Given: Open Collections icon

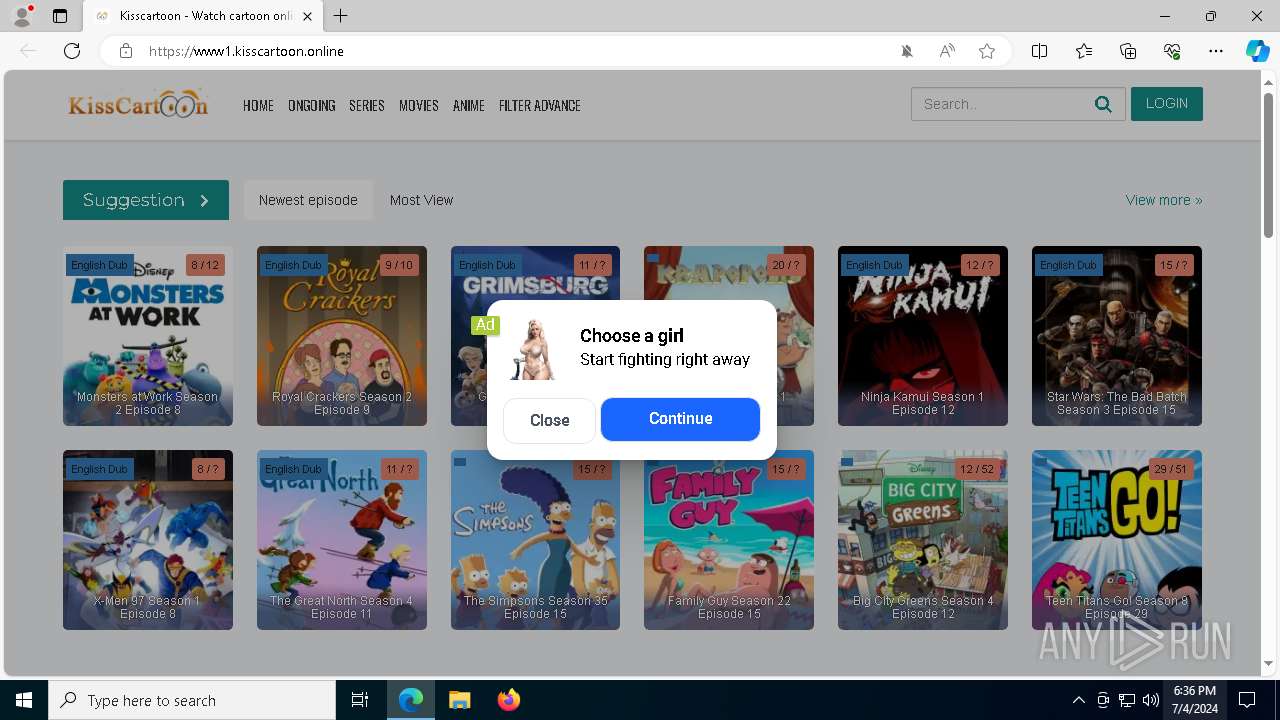Looking at the screenshot, I should 1128,51.
